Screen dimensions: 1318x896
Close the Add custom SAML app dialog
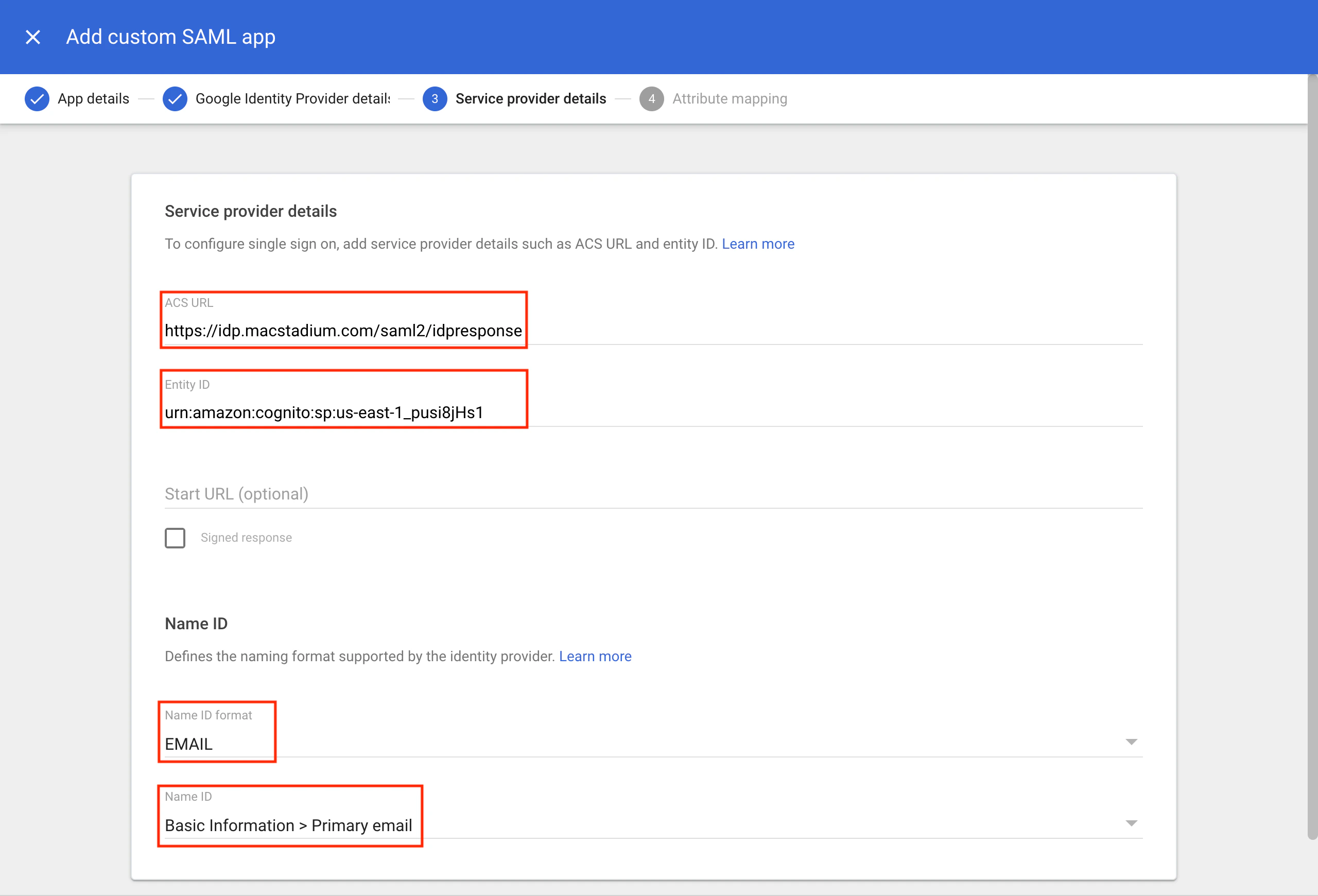point(33,38)
